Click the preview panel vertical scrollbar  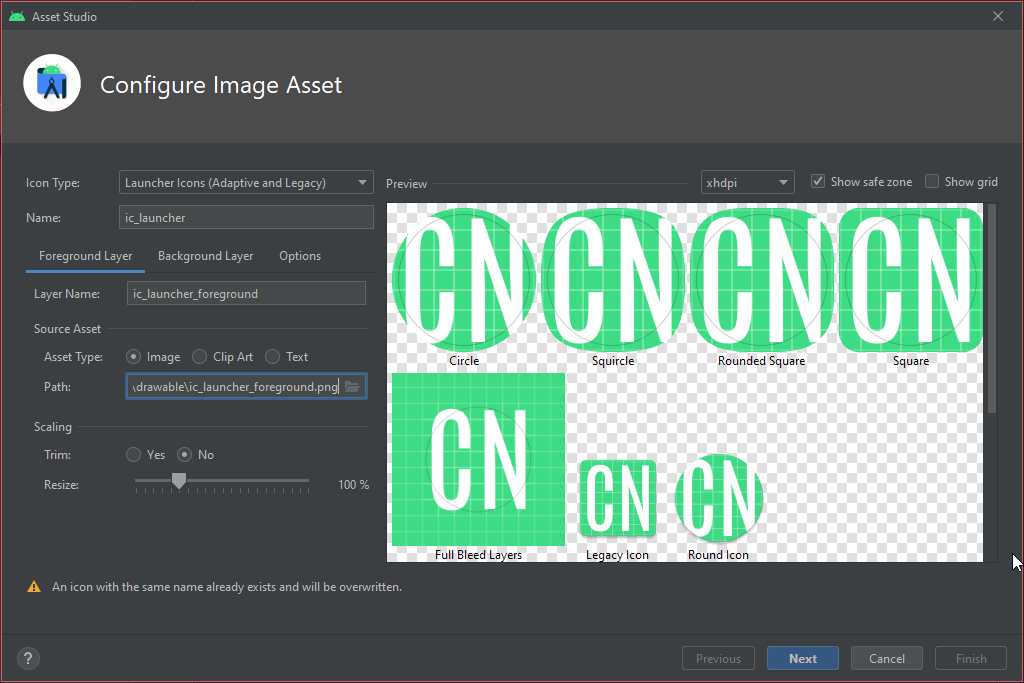point(992,309)
